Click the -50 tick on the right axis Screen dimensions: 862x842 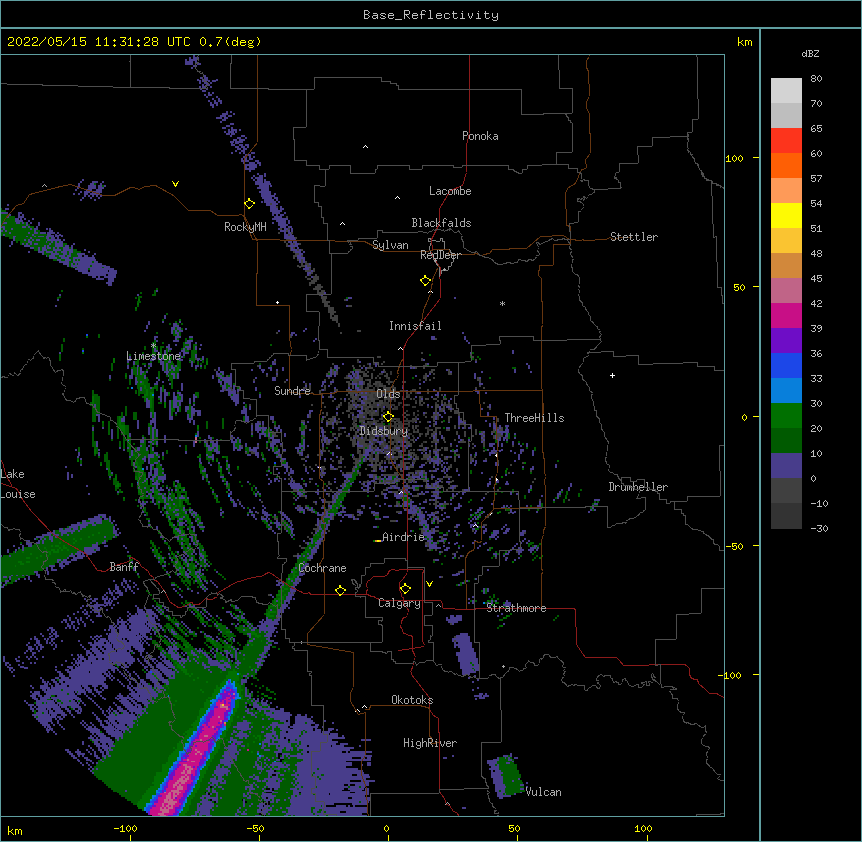[x=734, y=546]
